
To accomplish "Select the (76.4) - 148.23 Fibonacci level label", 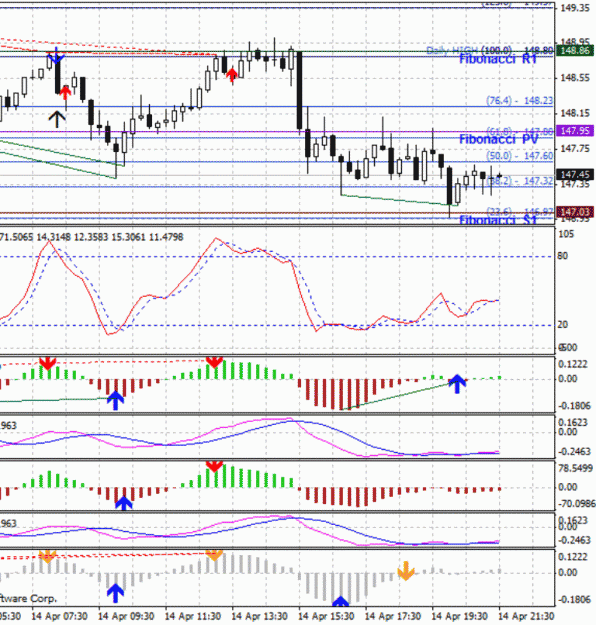I will point(519,100).
